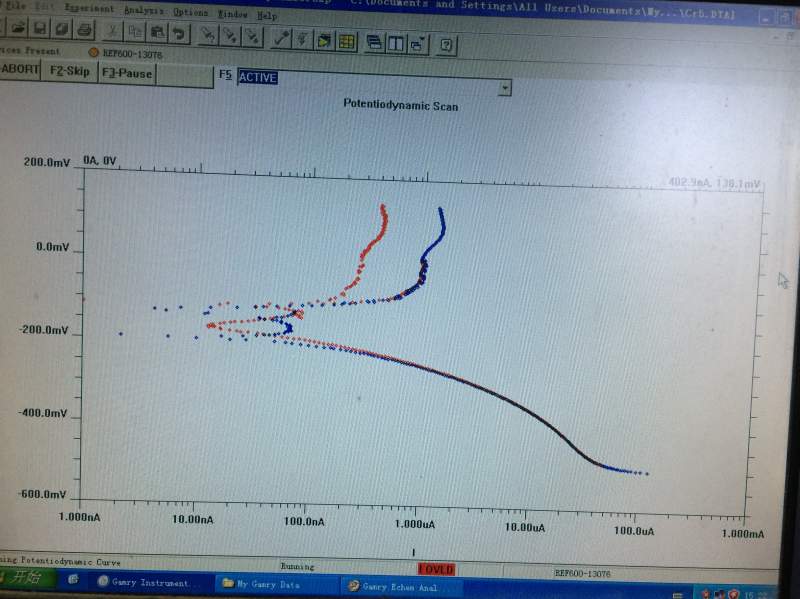
Task: Click the red I OVLD status indicator
Action: point(436,569)
